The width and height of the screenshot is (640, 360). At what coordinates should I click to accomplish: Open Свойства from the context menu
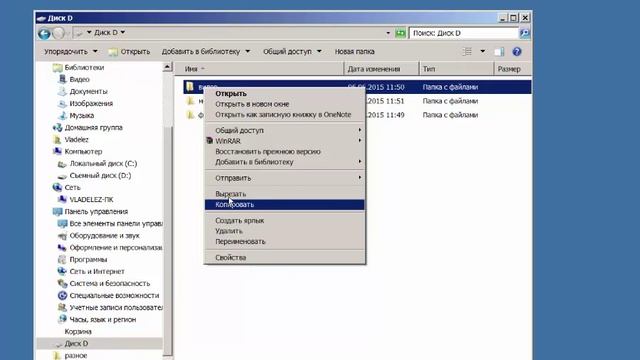pos(284,258)
